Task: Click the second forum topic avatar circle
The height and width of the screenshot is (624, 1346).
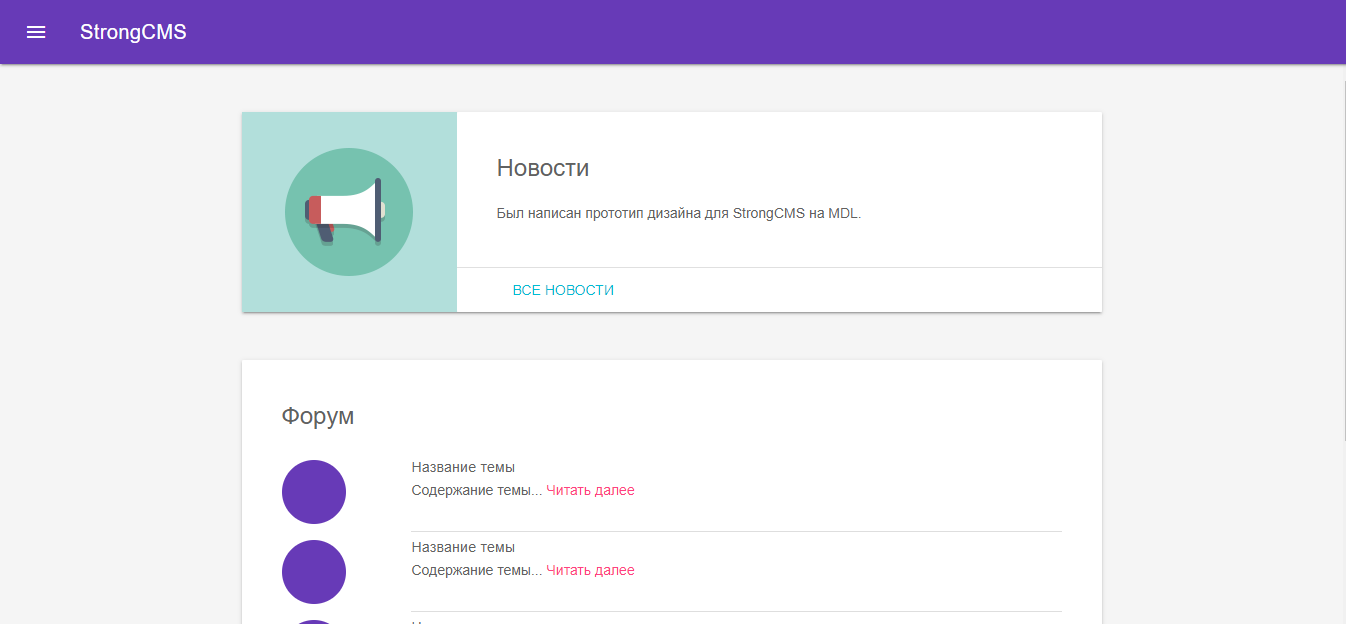Action: 314,572
